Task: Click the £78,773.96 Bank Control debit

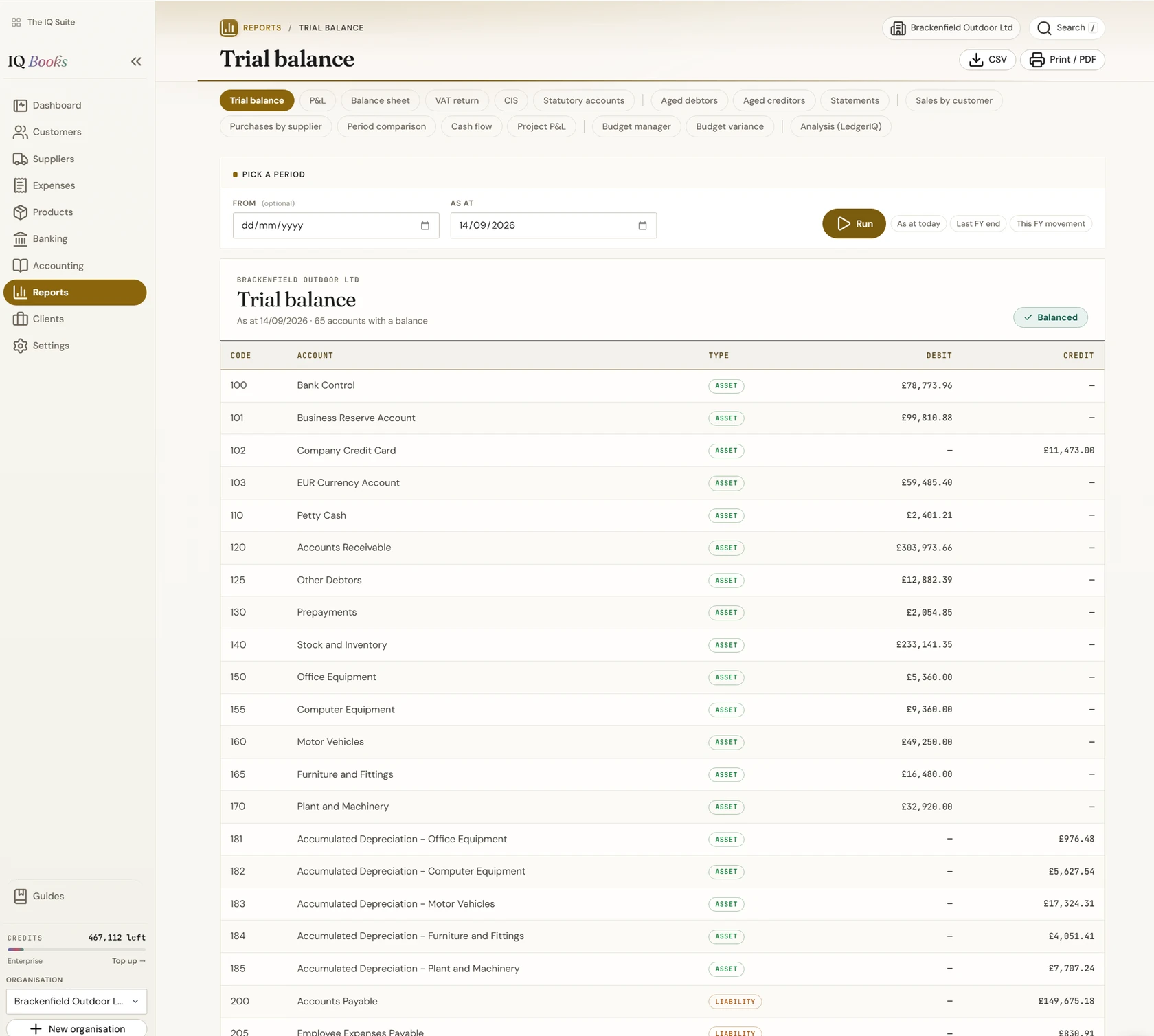Action: click(927, 385)
